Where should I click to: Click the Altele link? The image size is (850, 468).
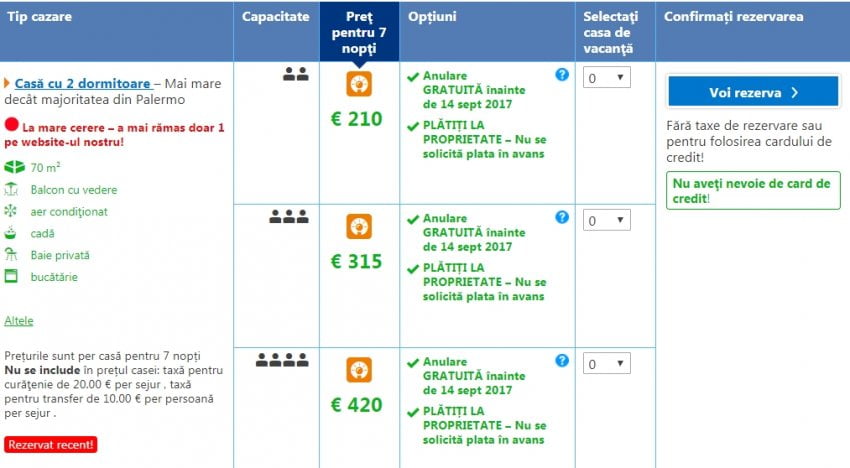click(x=19, y=321)
